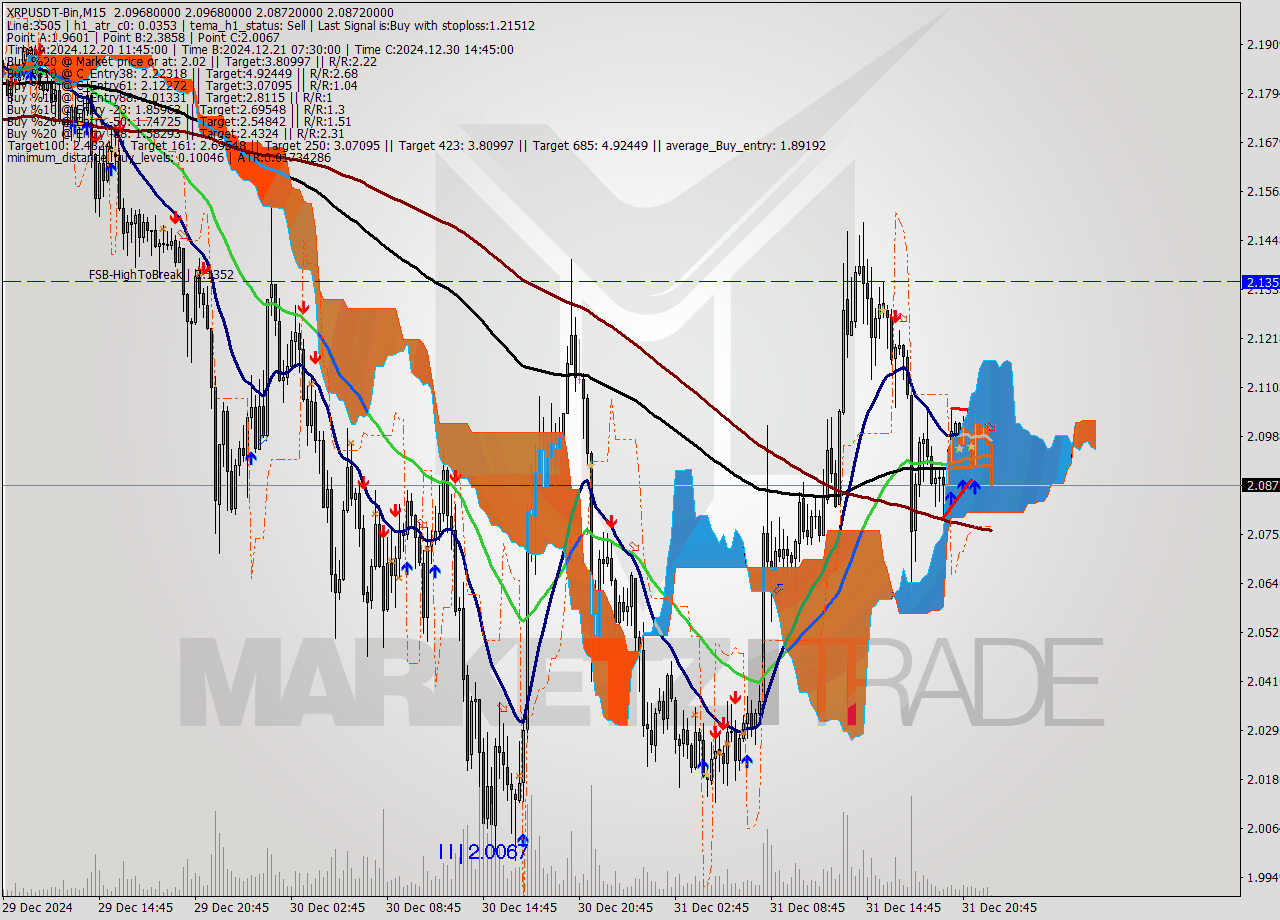Click the 2.110 price axis label
Viewport: 1280px width, 920px height.
pos(1262,387)
